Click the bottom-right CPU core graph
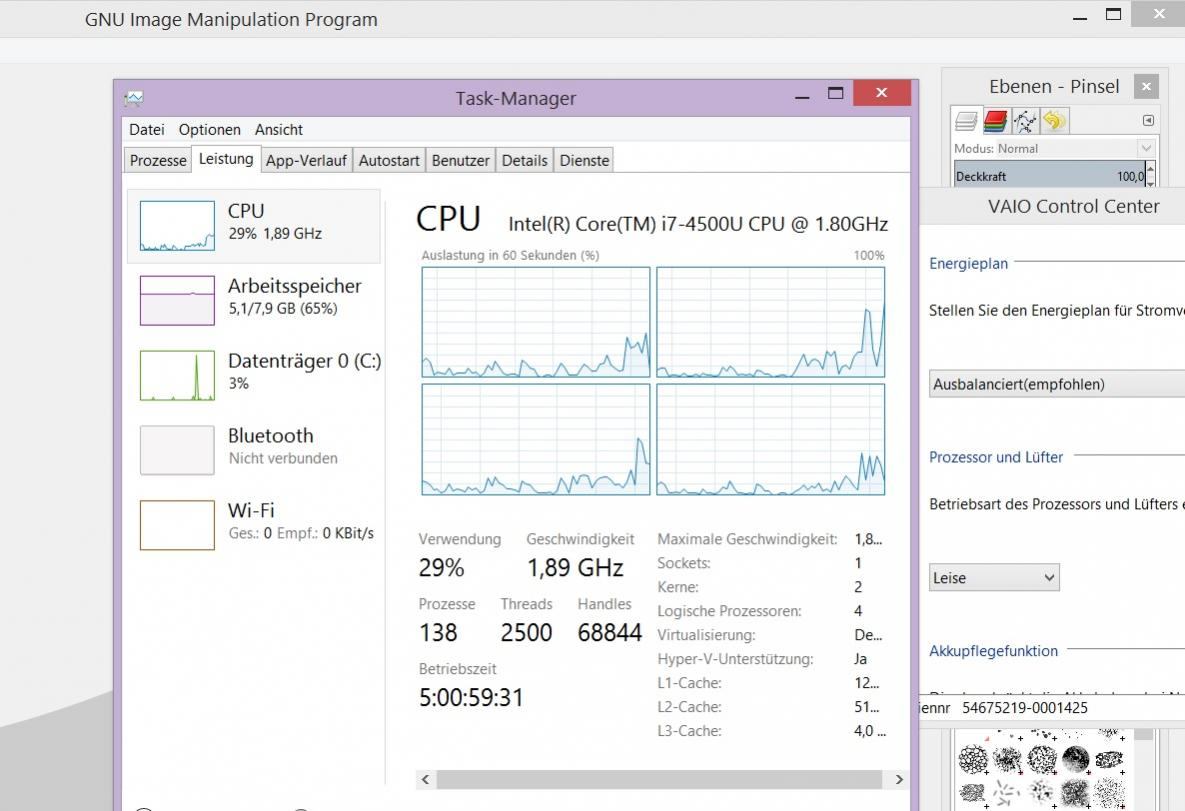Viewport: 1185px width, 811px height. pyautogui.click(x=771, y=439)
